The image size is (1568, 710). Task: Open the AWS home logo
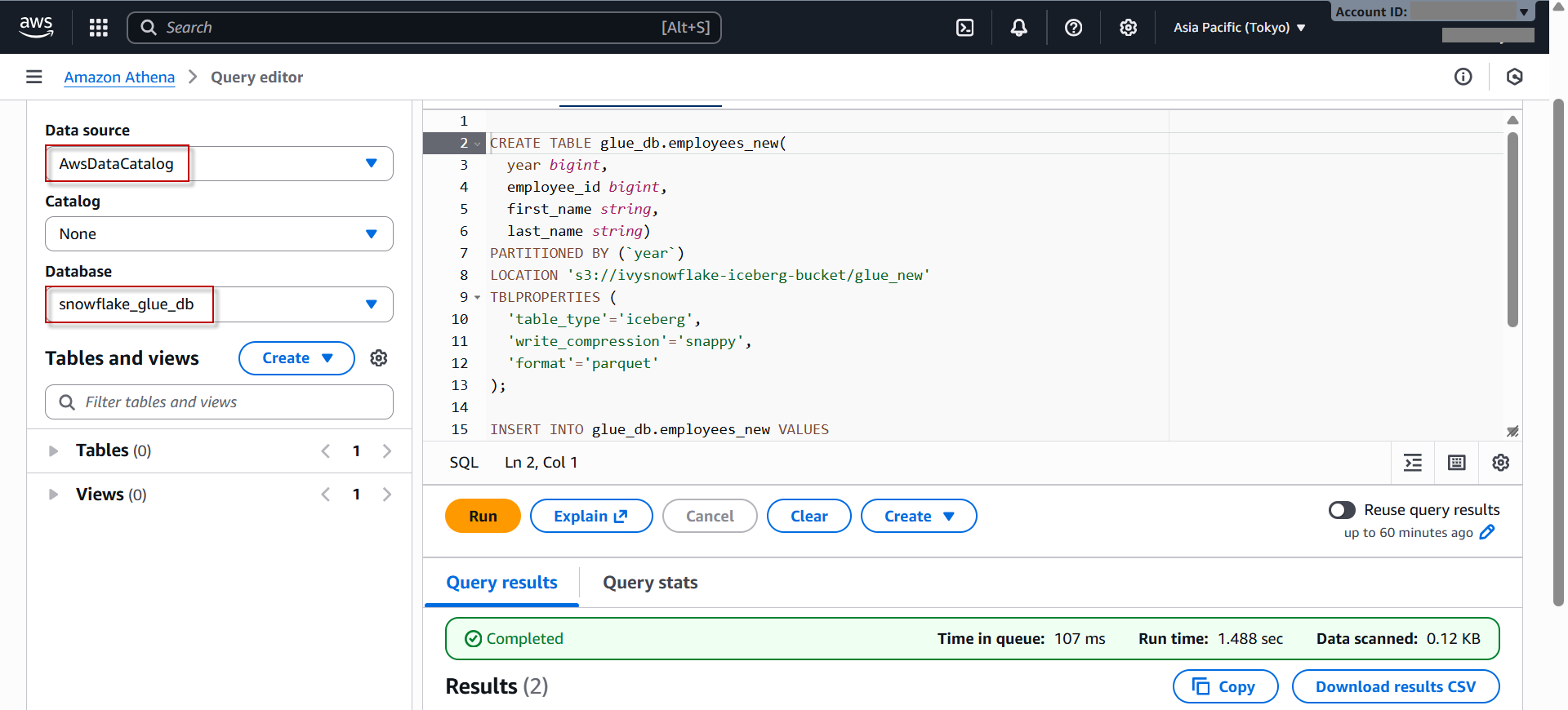36,27
